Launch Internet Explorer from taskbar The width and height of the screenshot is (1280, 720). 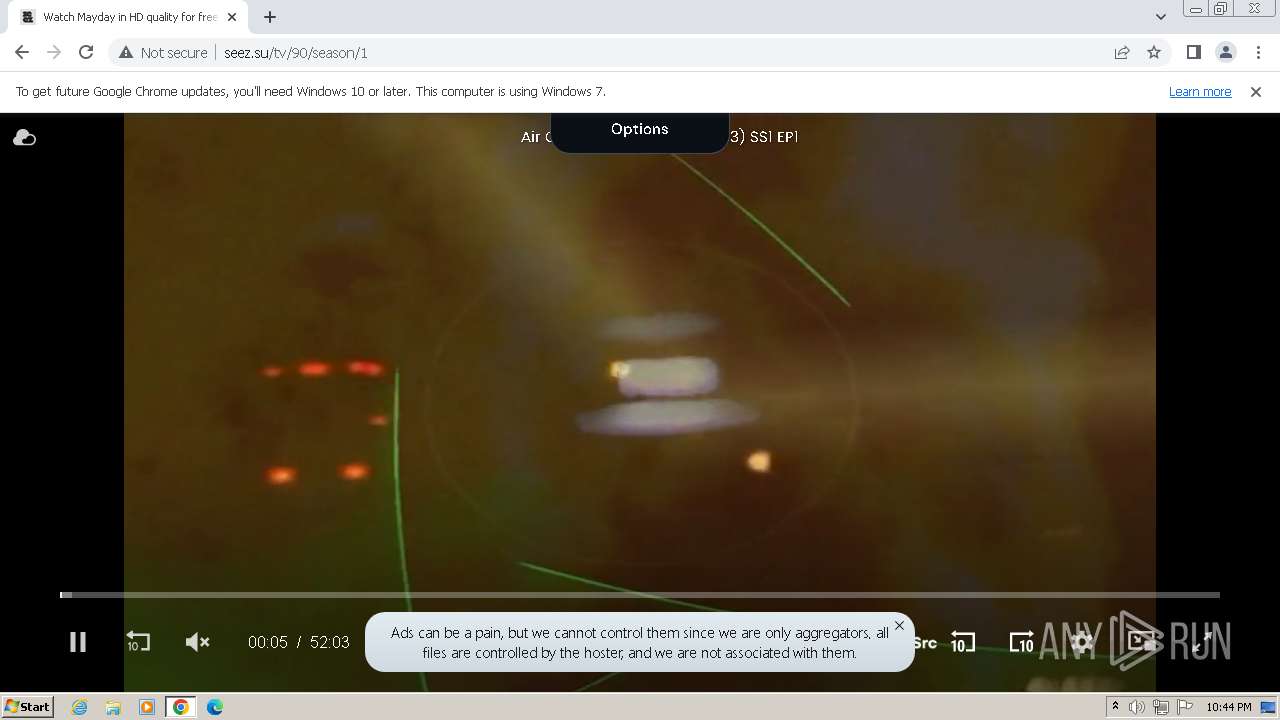[80, 707]
